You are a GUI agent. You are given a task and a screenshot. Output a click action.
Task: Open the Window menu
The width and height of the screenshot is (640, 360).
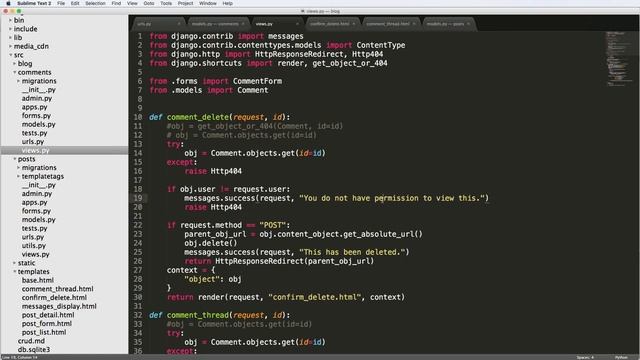(208, 3)
